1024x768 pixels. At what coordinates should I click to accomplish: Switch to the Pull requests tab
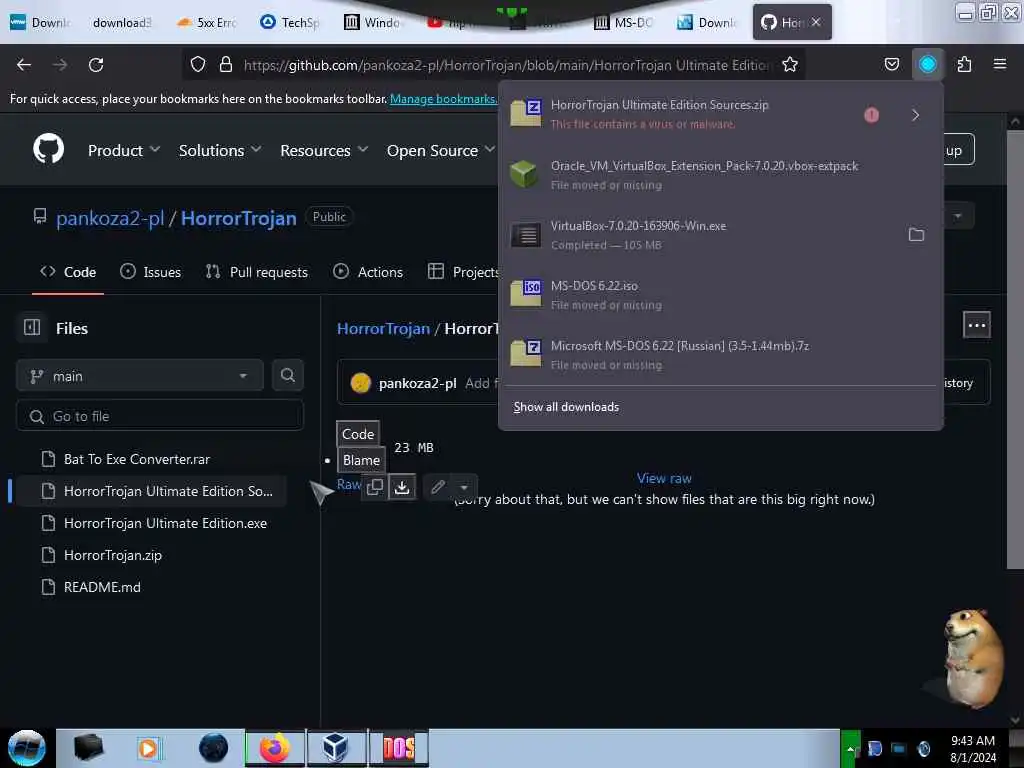pos(257,272)
